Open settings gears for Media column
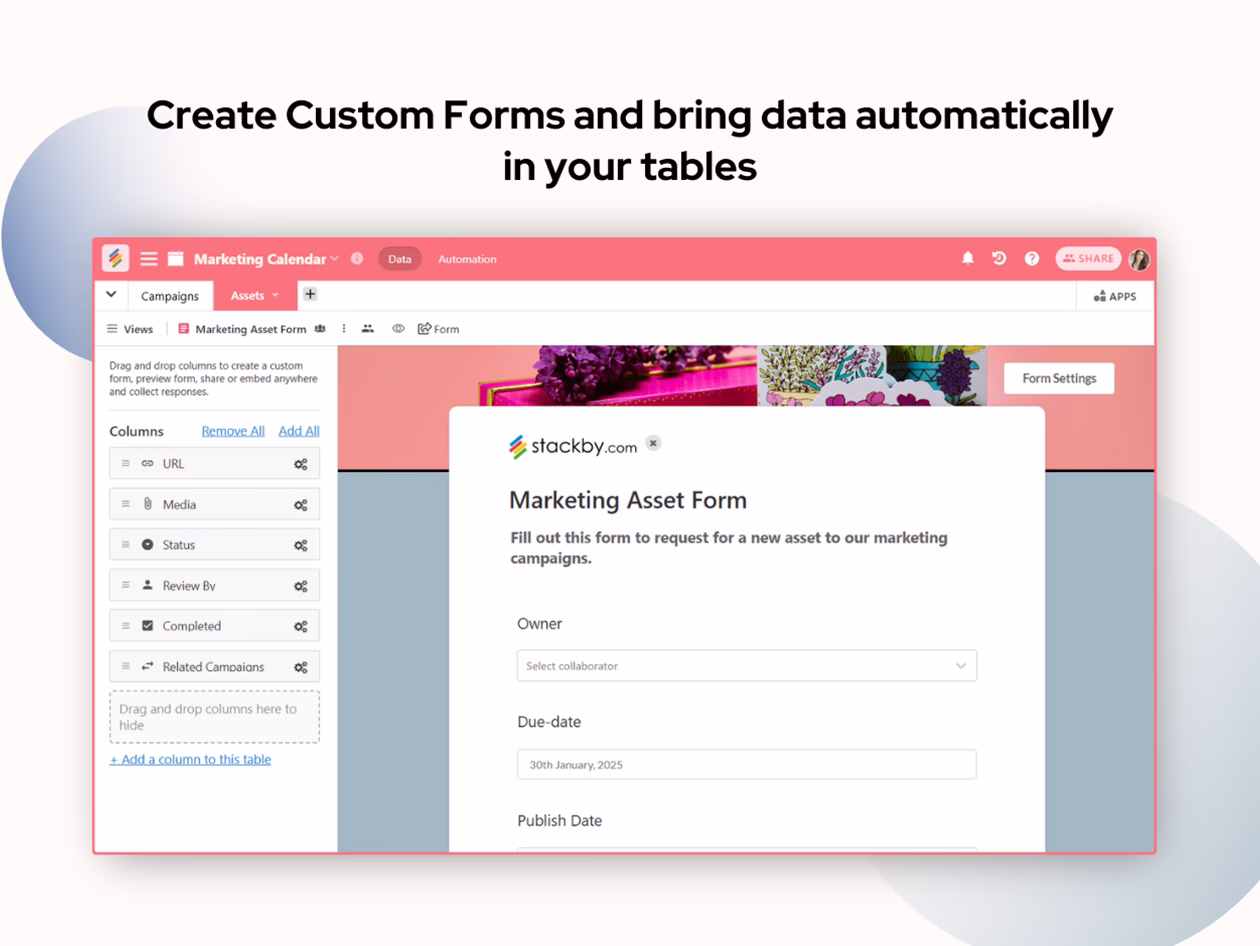The width and height of the screenshot is (1260, 946). tap(300, 505)
